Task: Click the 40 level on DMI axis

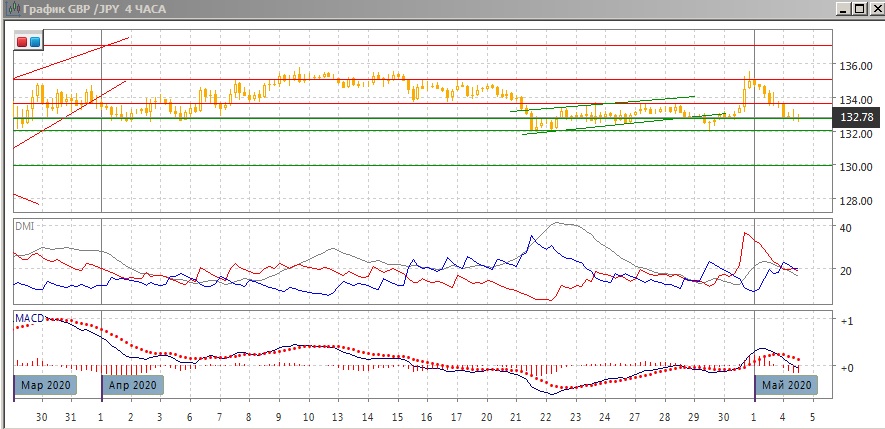Action: [846, 228]
